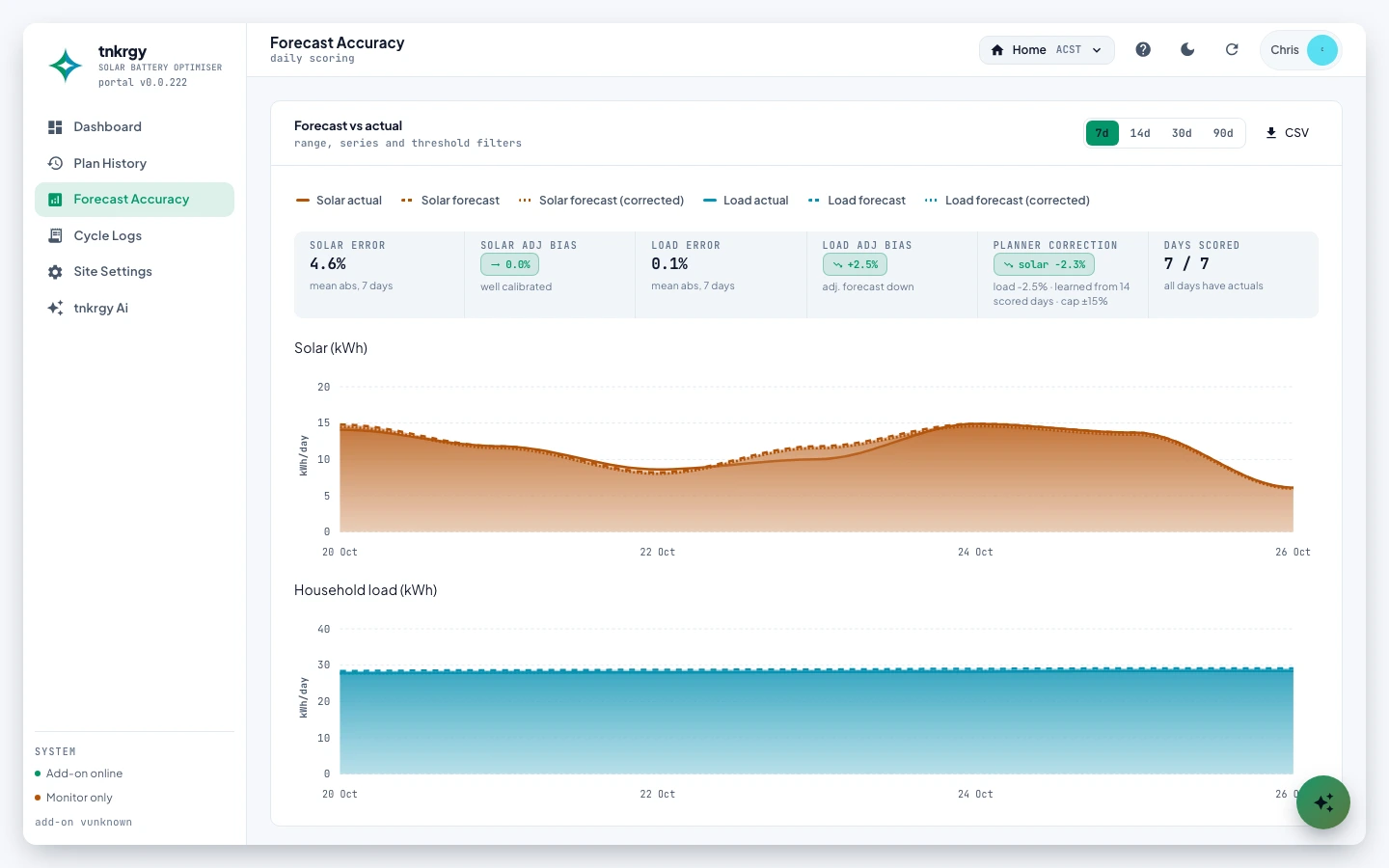Select the 7d range
This screenshot has height=868, width=1389.
(x=1102, y=133)
